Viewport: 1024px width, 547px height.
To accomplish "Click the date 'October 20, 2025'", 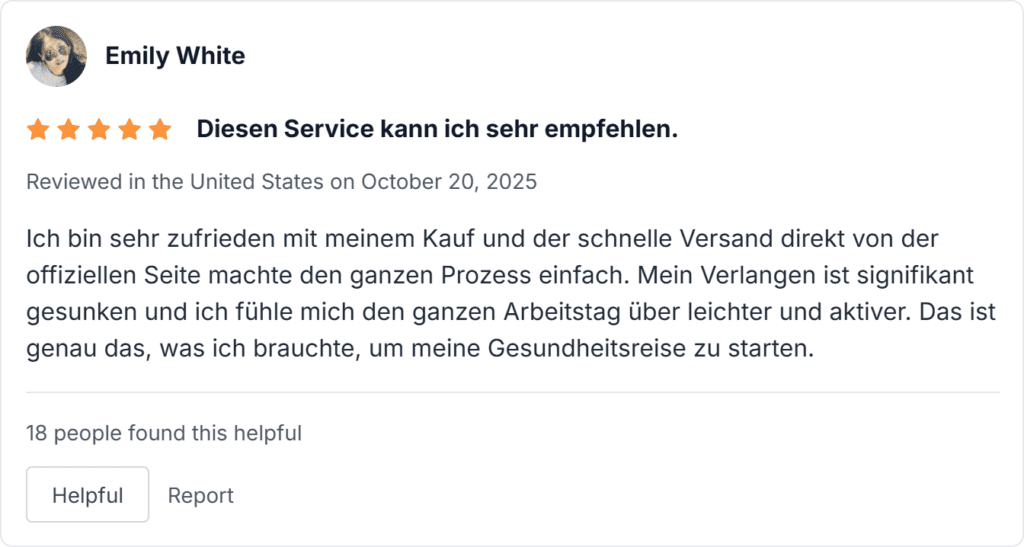I will click(448, 182).
